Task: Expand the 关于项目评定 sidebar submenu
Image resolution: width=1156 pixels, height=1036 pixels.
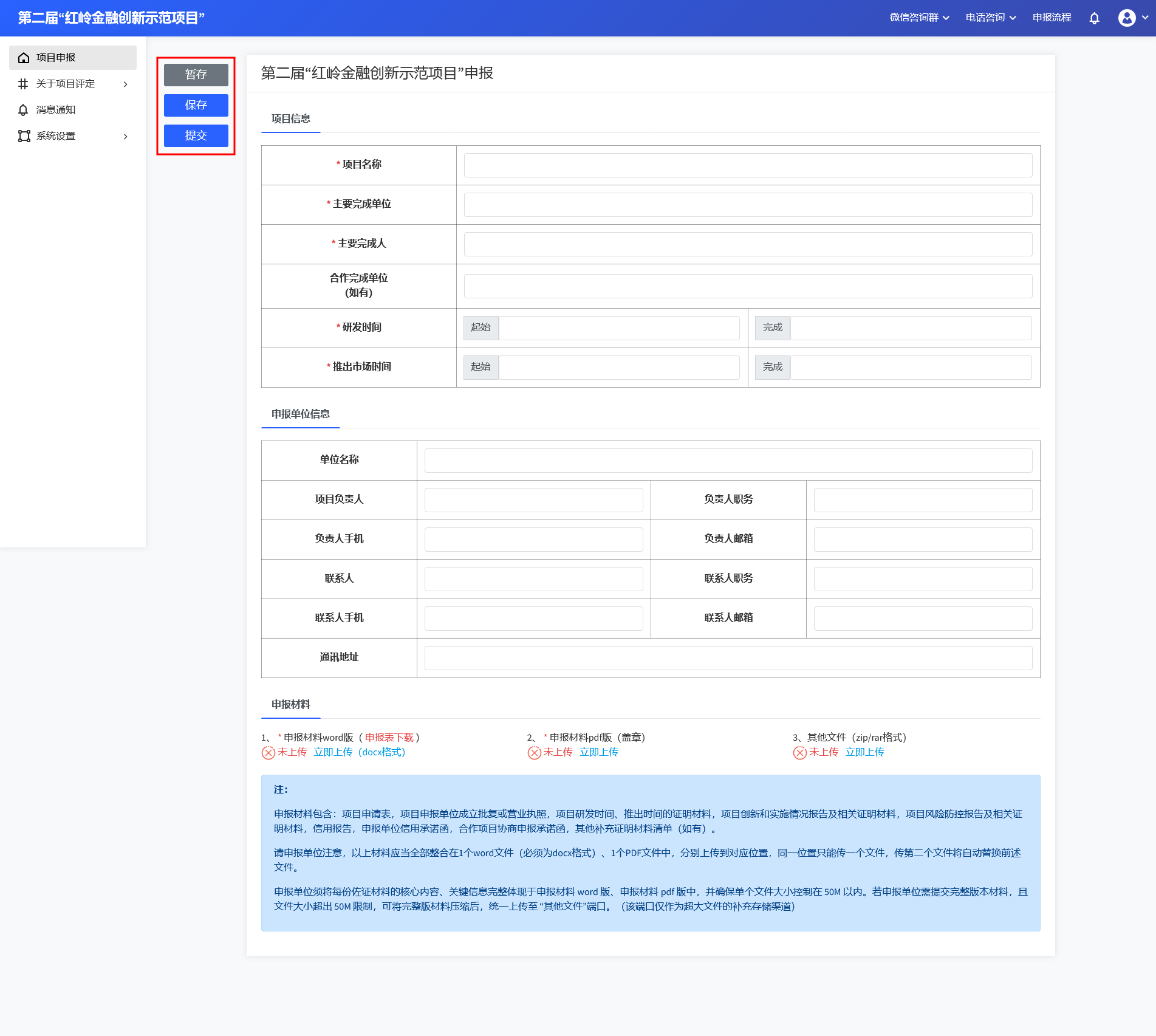Action: point(126,84)
